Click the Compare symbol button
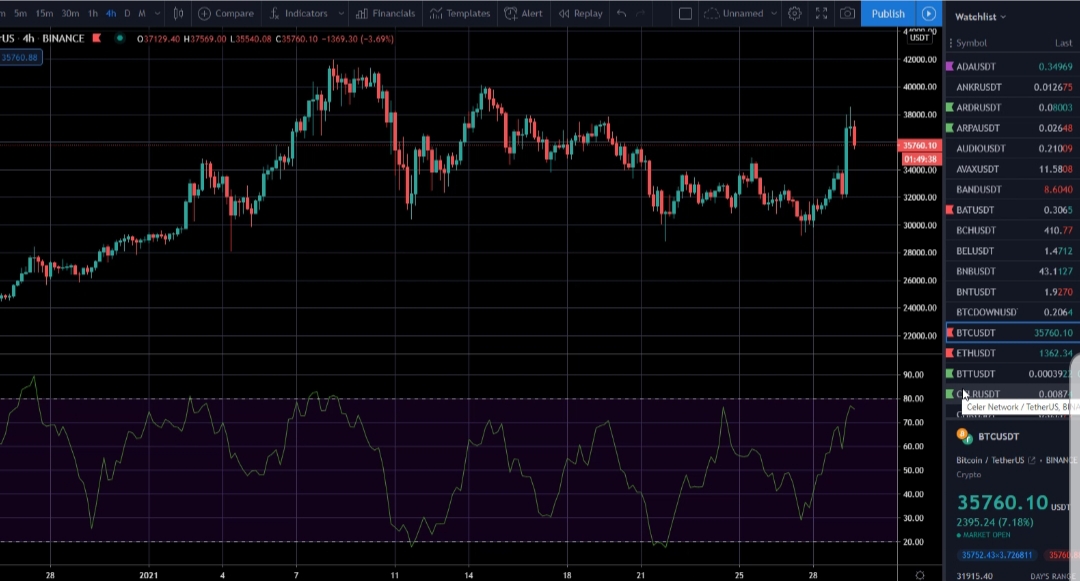The height and width of the screenshot is (581, 1080). tap(226, 13)
